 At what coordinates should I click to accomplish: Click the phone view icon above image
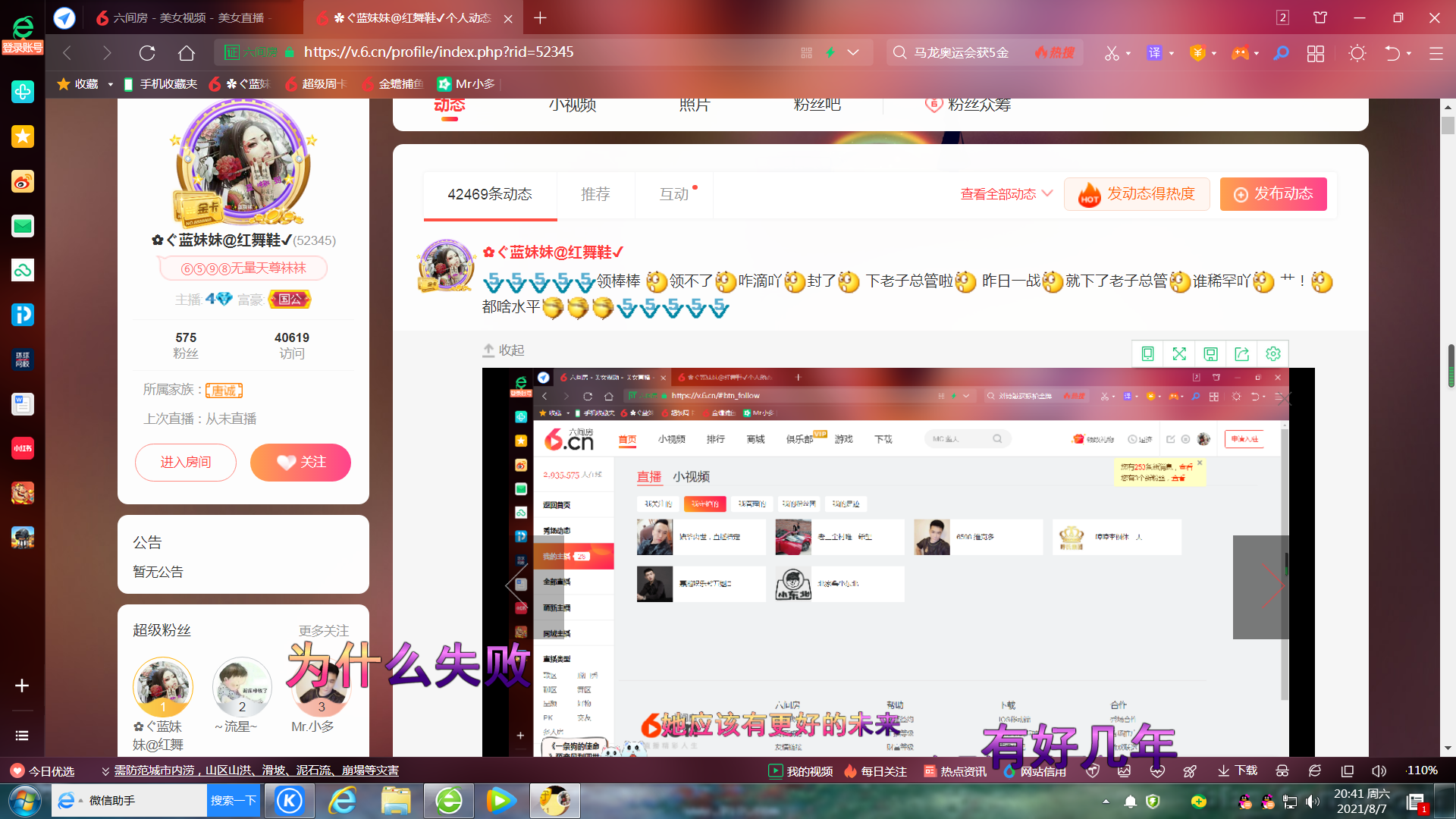(1148, 354)
